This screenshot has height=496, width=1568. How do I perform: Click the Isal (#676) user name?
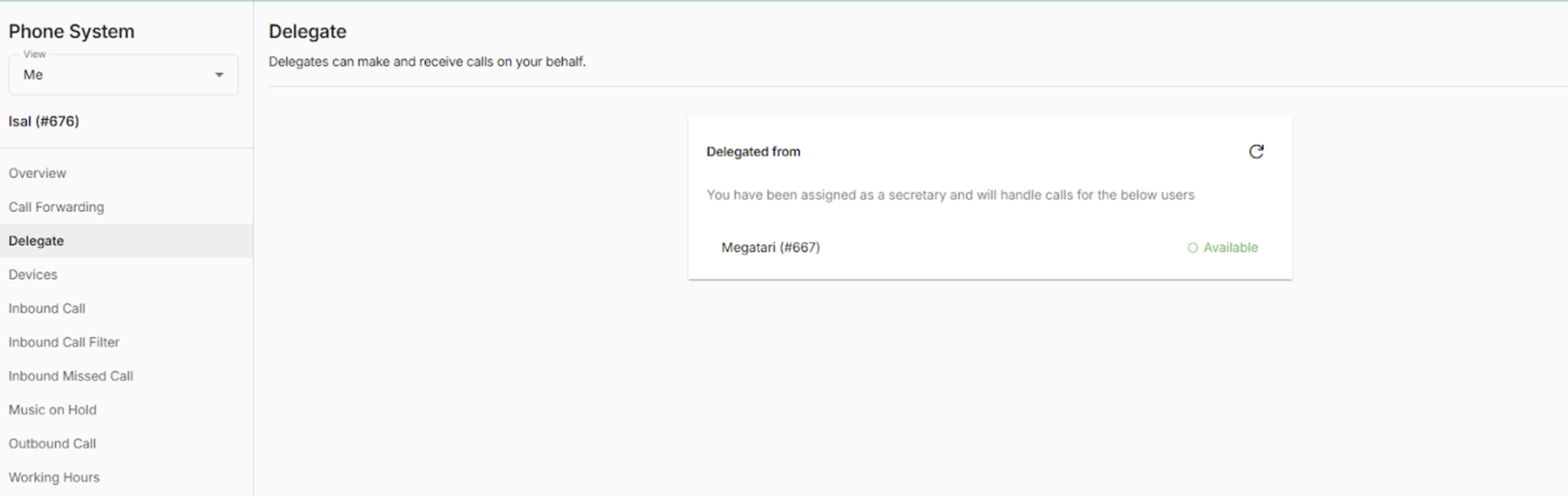tap(44, 121)
